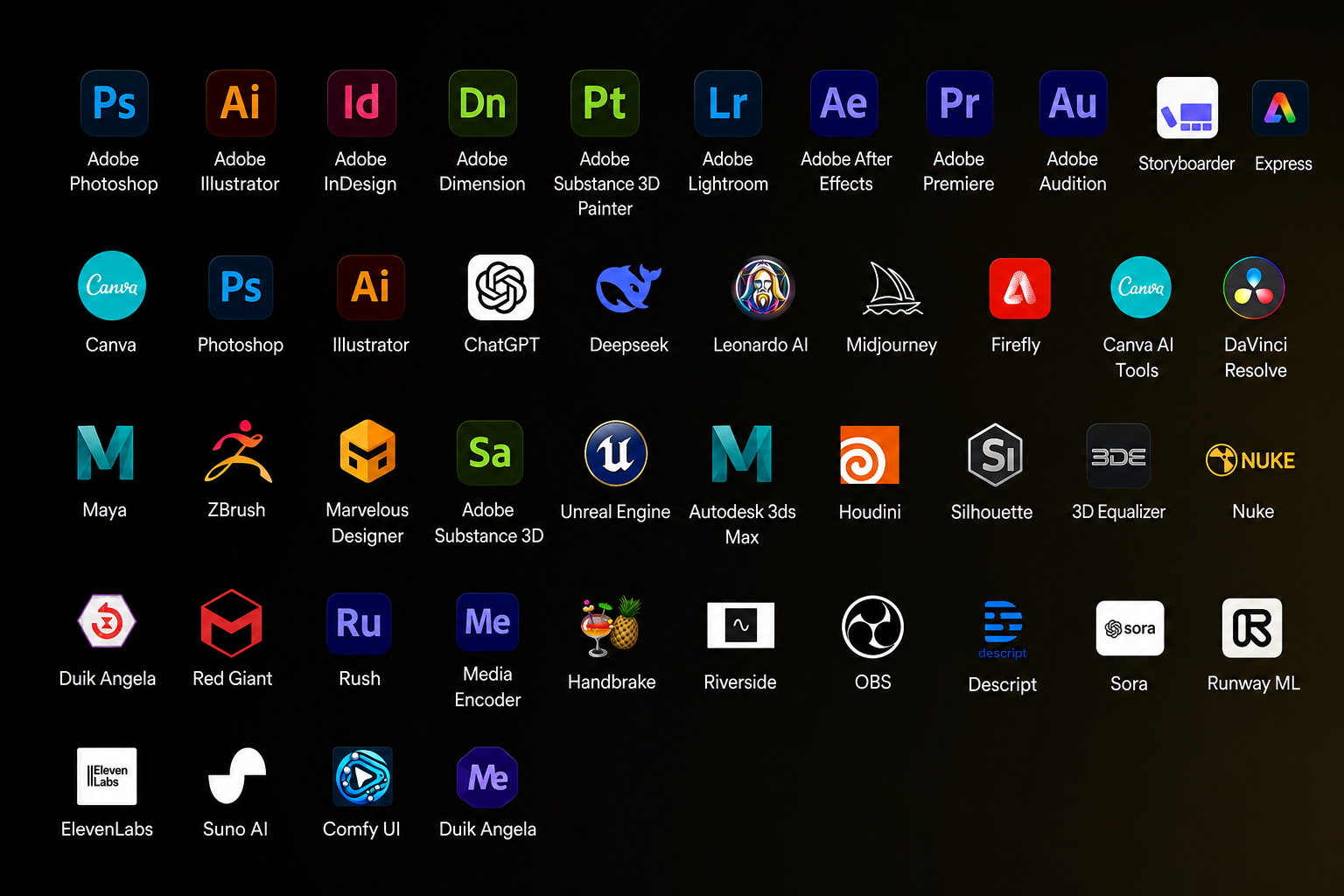Click the "Storyboarder" text label
The image size is (1344, 896).
click(1186, 164)
